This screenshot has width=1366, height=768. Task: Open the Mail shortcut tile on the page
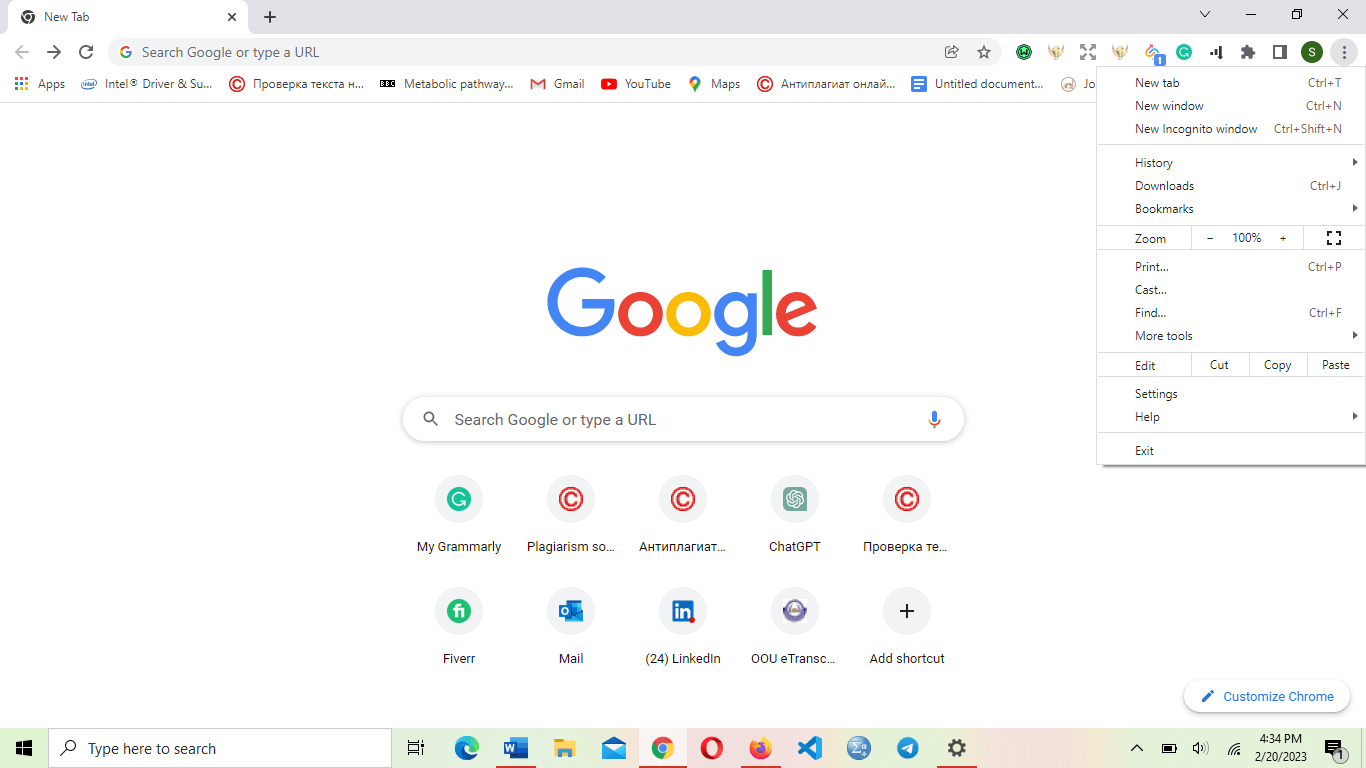571,628
